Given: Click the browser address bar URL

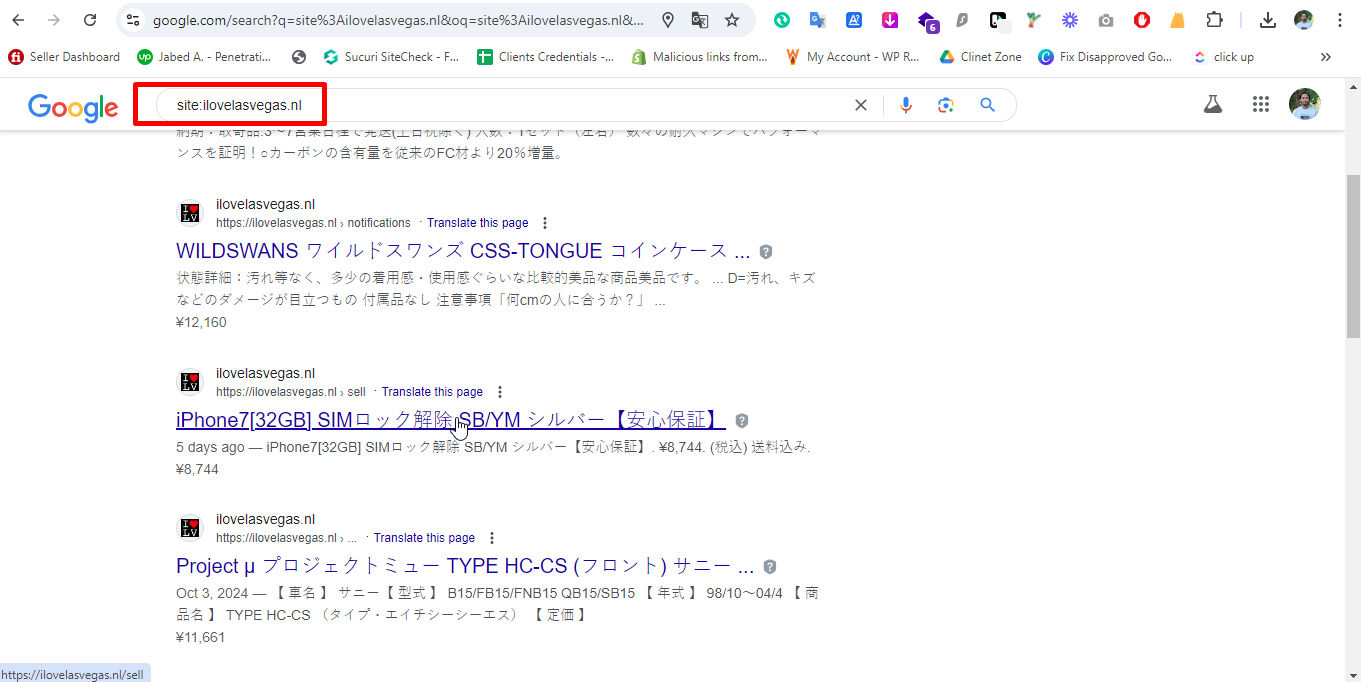Looking at the screenshot, I should pyautogui.click(x=398, y=20).
